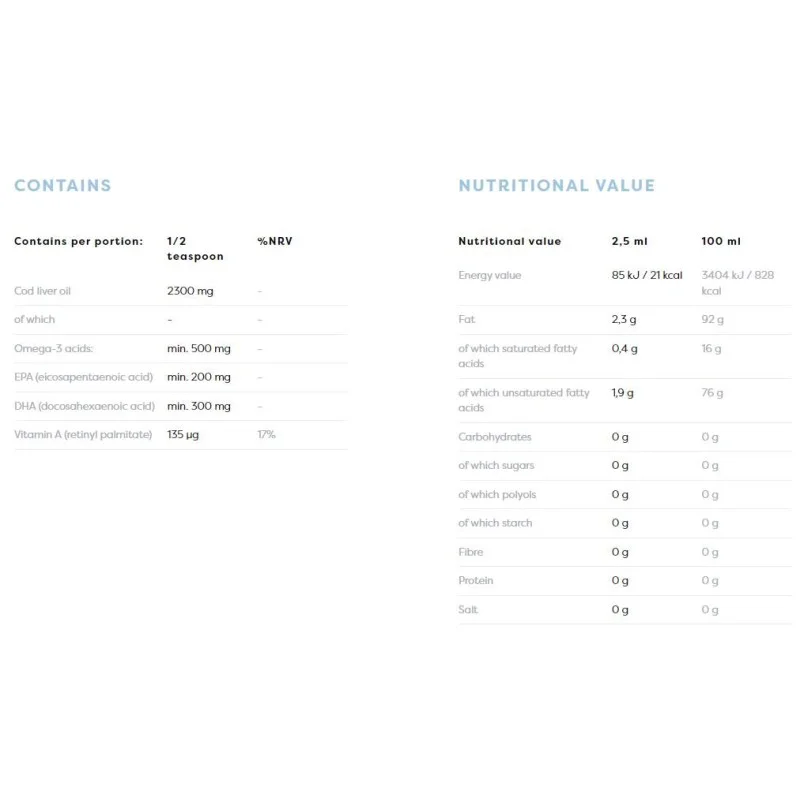
Task: Click the 'of which polyols' row label
Action: 497,494
